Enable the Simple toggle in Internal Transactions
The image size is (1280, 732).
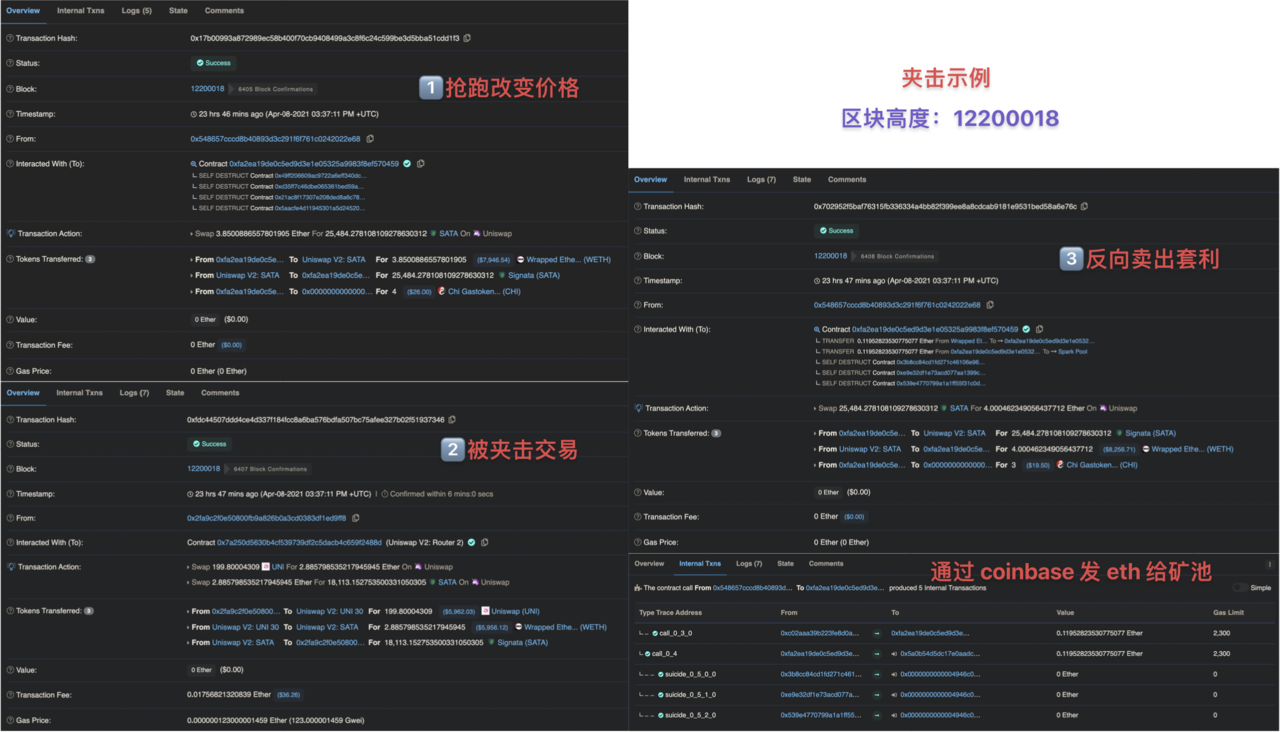(1240, 587)
